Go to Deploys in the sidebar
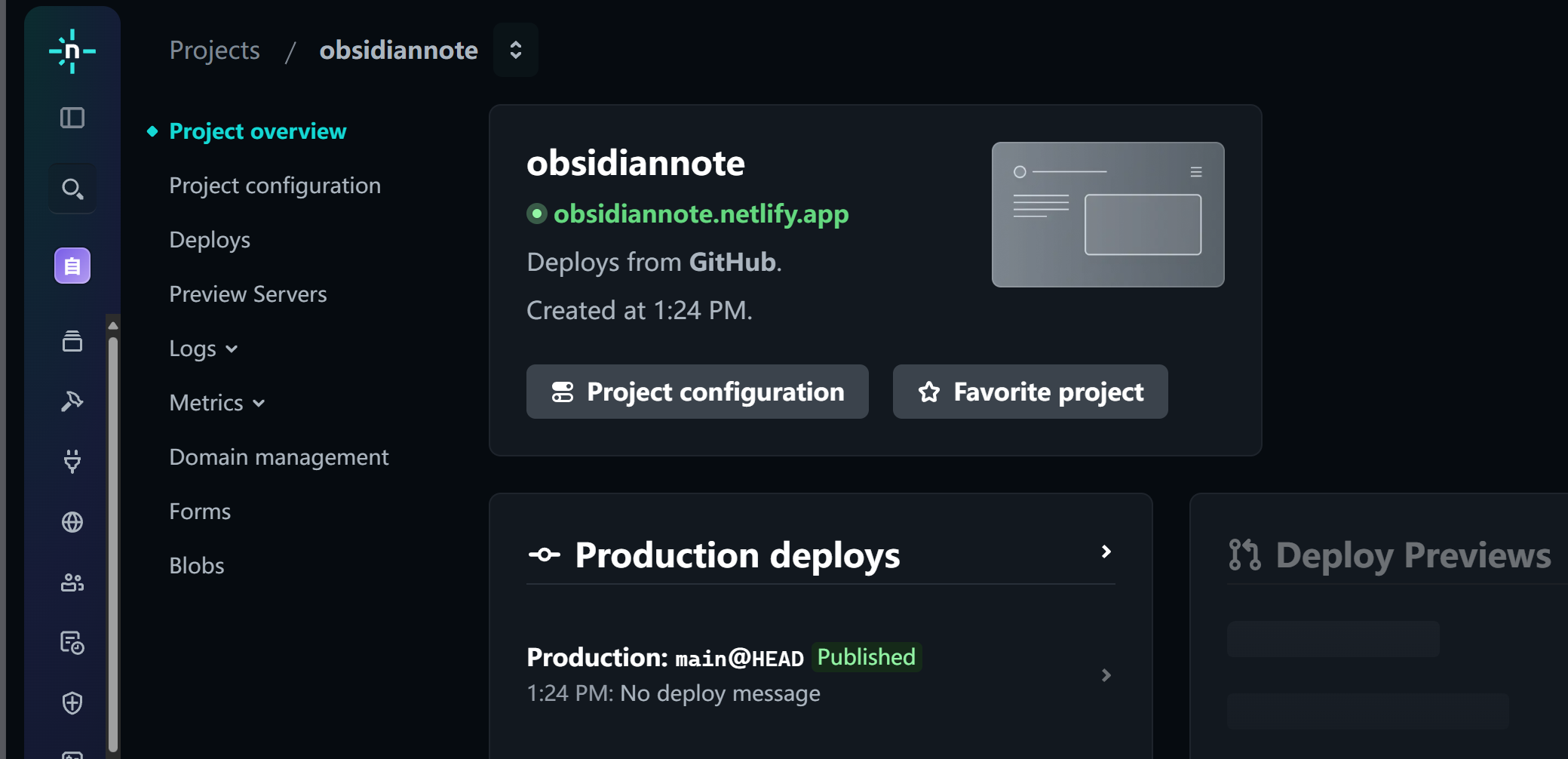The image size is (1568, 759). (x=210, y=240)
